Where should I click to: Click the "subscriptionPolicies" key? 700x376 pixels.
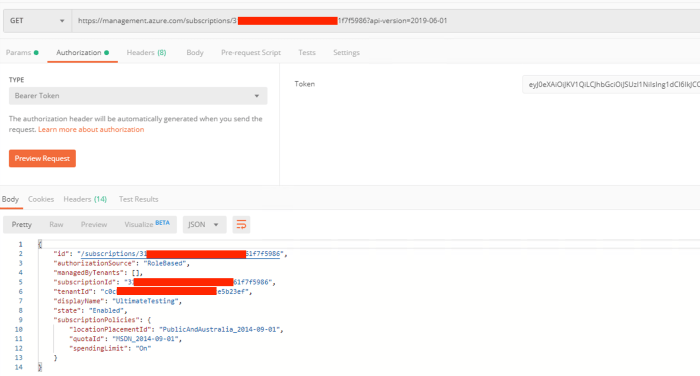tap(98, 320)
